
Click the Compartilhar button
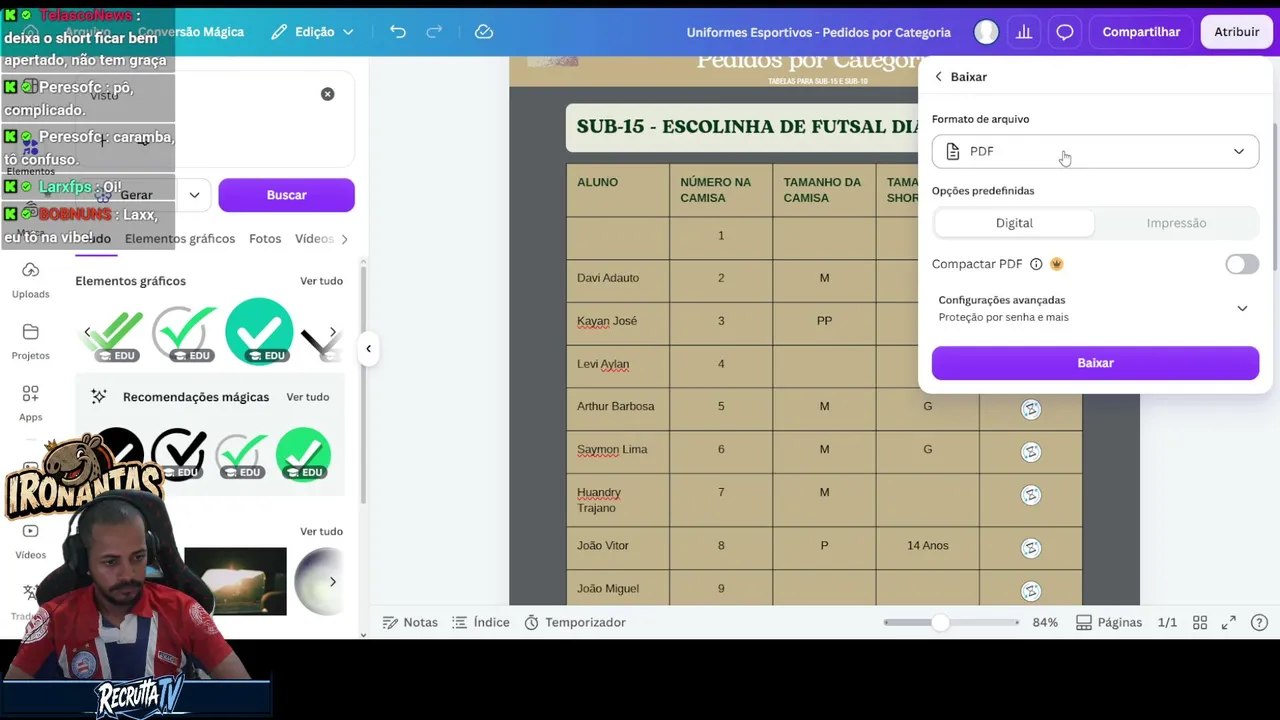1141,32
